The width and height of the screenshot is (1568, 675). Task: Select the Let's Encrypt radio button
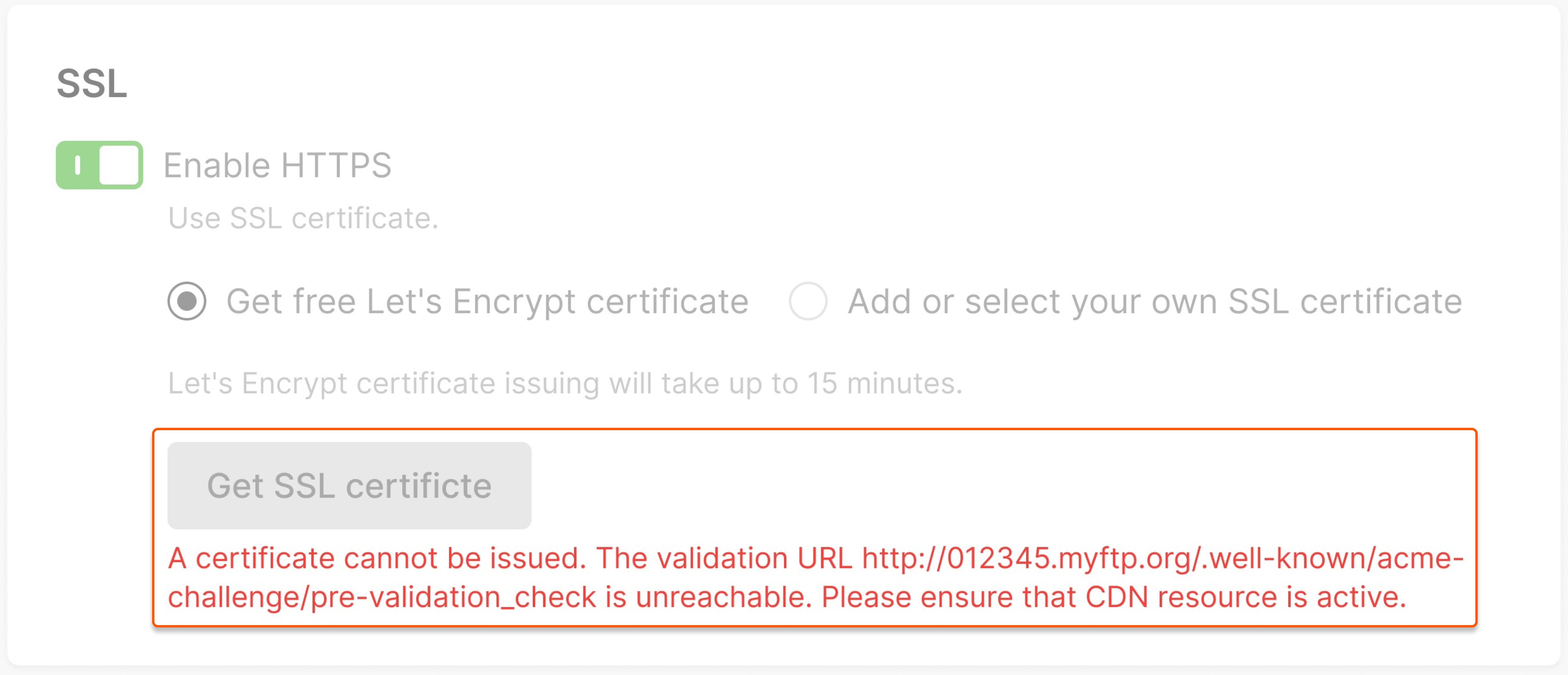coord(187,301)
